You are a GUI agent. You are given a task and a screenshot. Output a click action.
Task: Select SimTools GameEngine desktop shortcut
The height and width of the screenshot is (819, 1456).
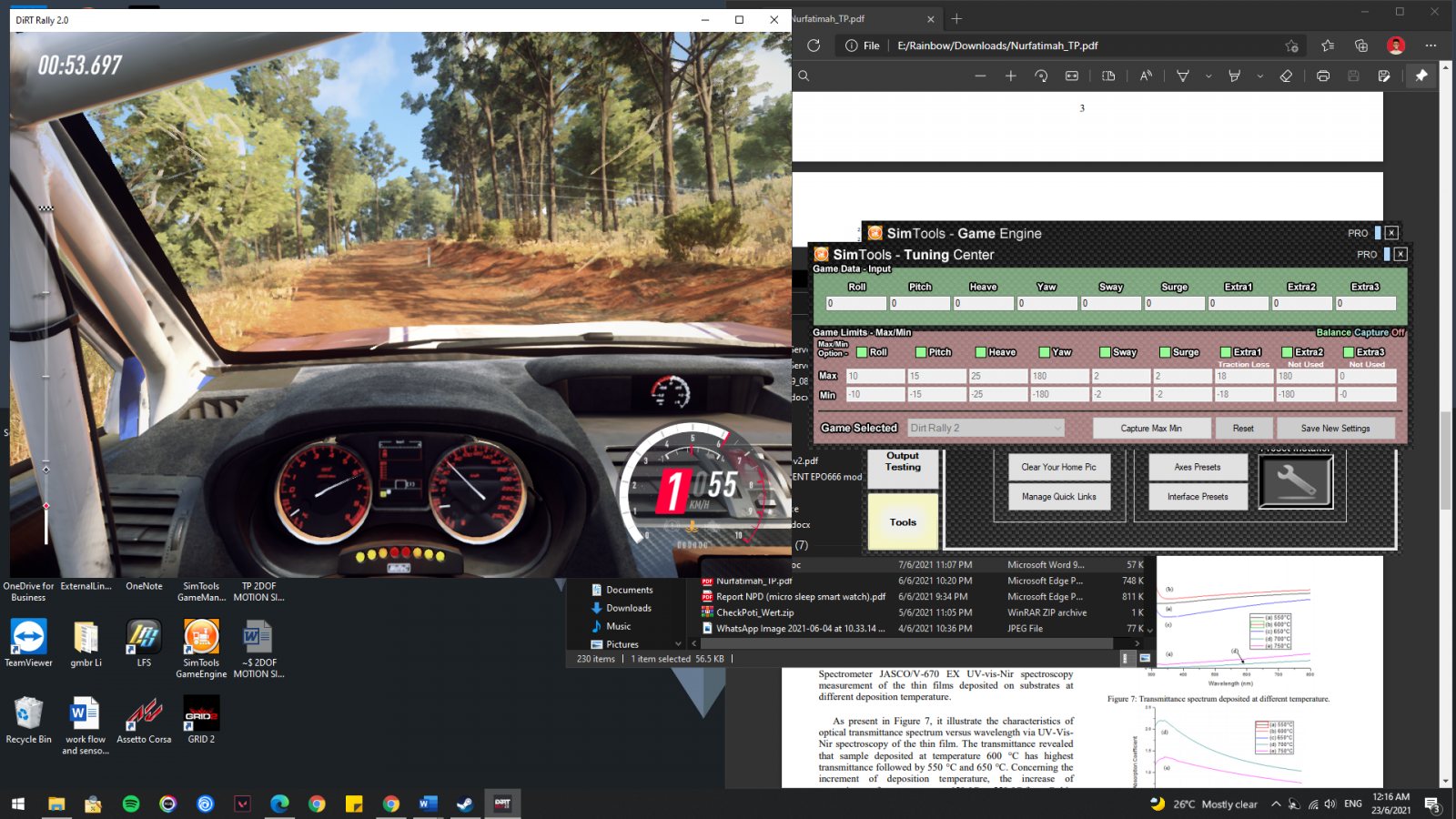[x=201, y=648]
